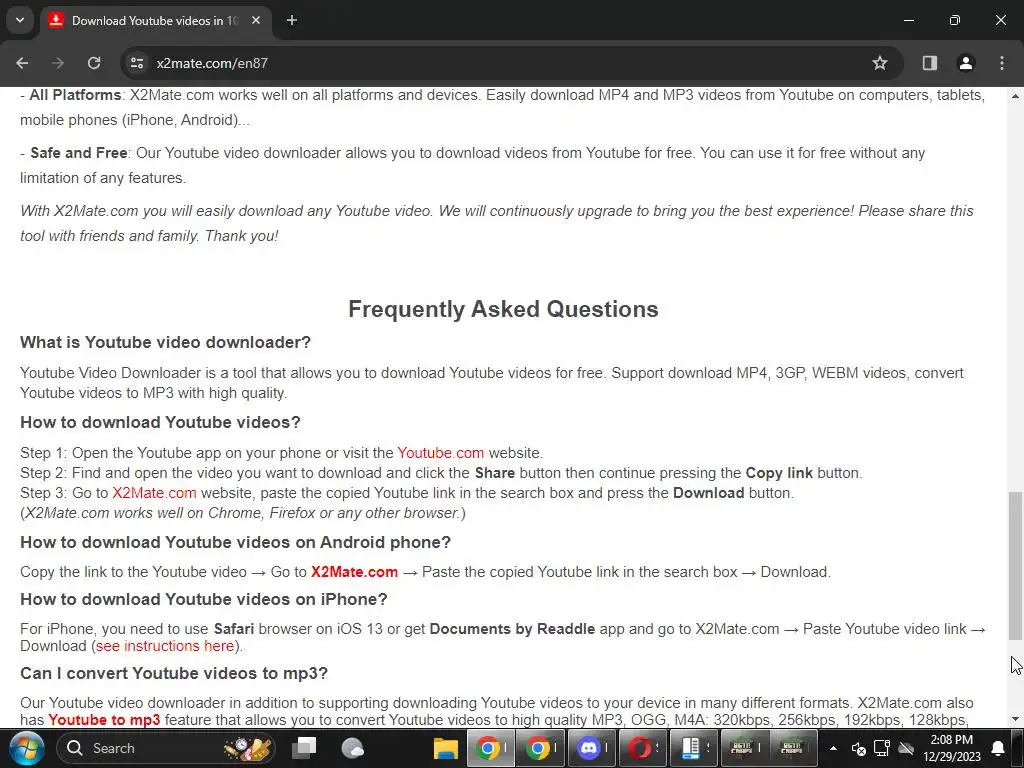This screenshot has width=1024, height=768.
Task: Open the network tray icon
Action: 882,748
